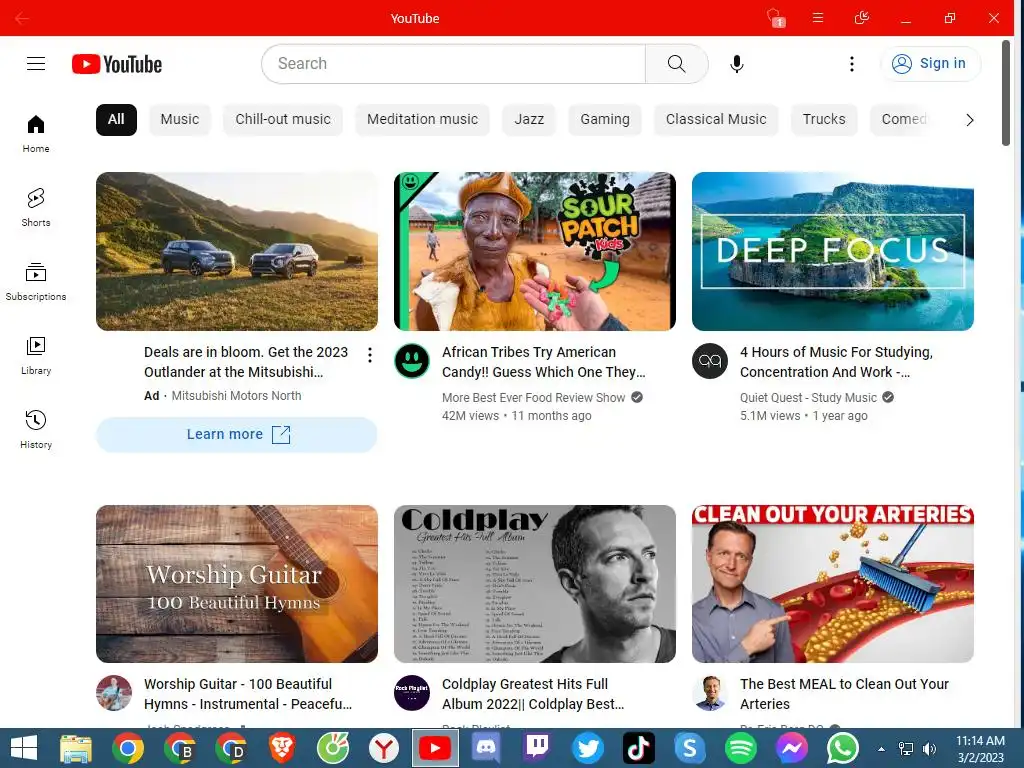Open Worship Guitar 100 Beautiful Hymns title
Screen dimensions: 1024x768
(x=248, y=694)
